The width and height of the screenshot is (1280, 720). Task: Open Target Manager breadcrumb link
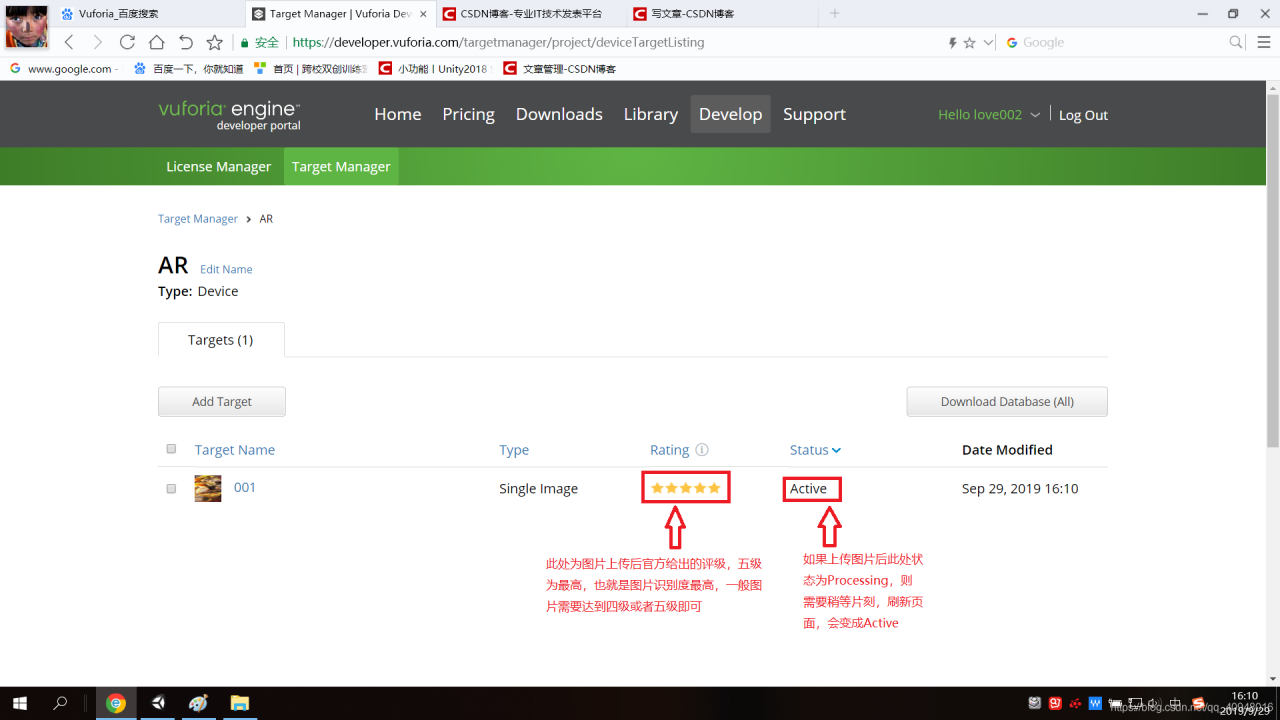[x=198, y=218]
